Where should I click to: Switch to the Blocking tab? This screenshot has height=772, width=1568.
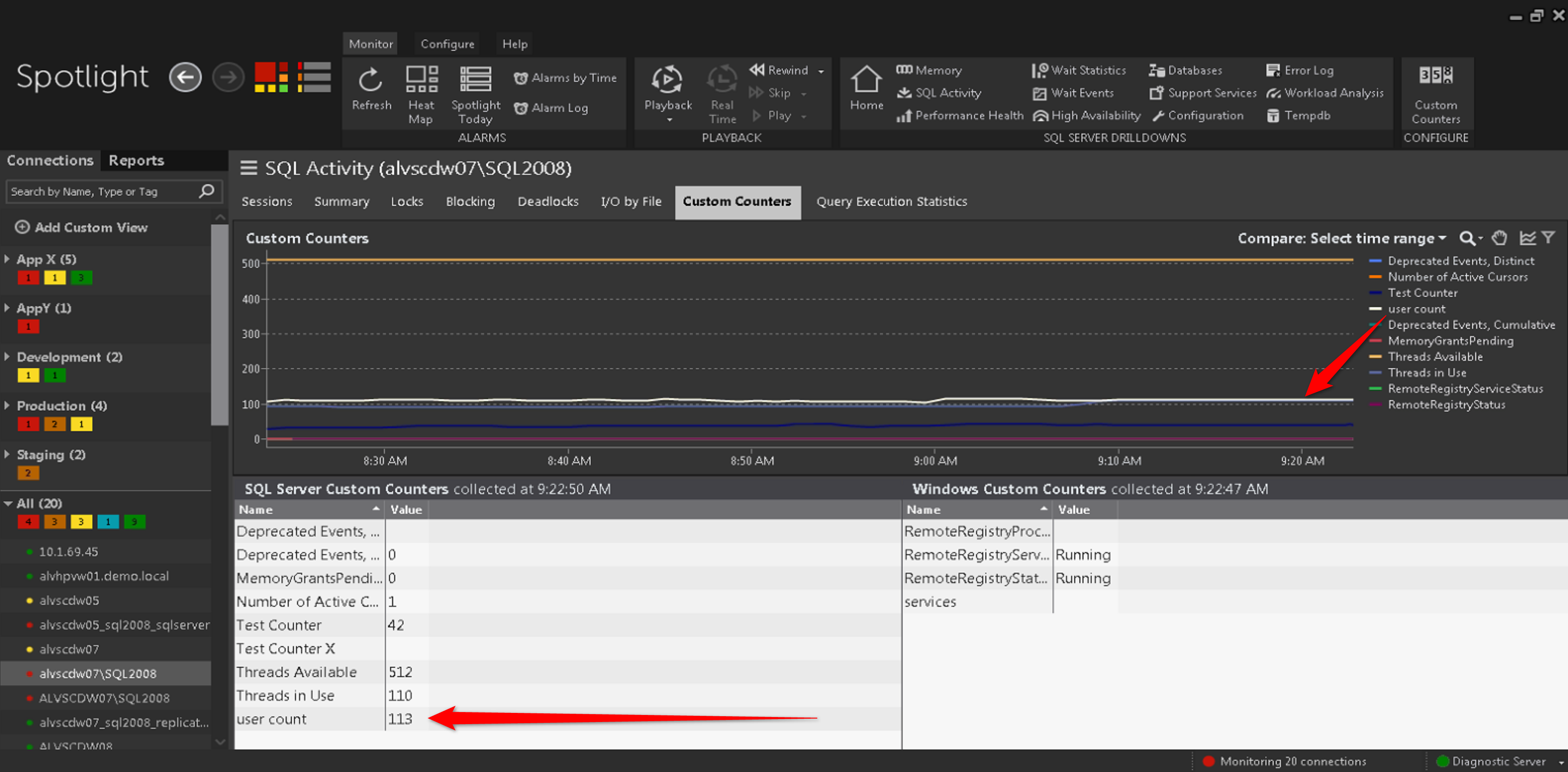click(x=470, y=201)
